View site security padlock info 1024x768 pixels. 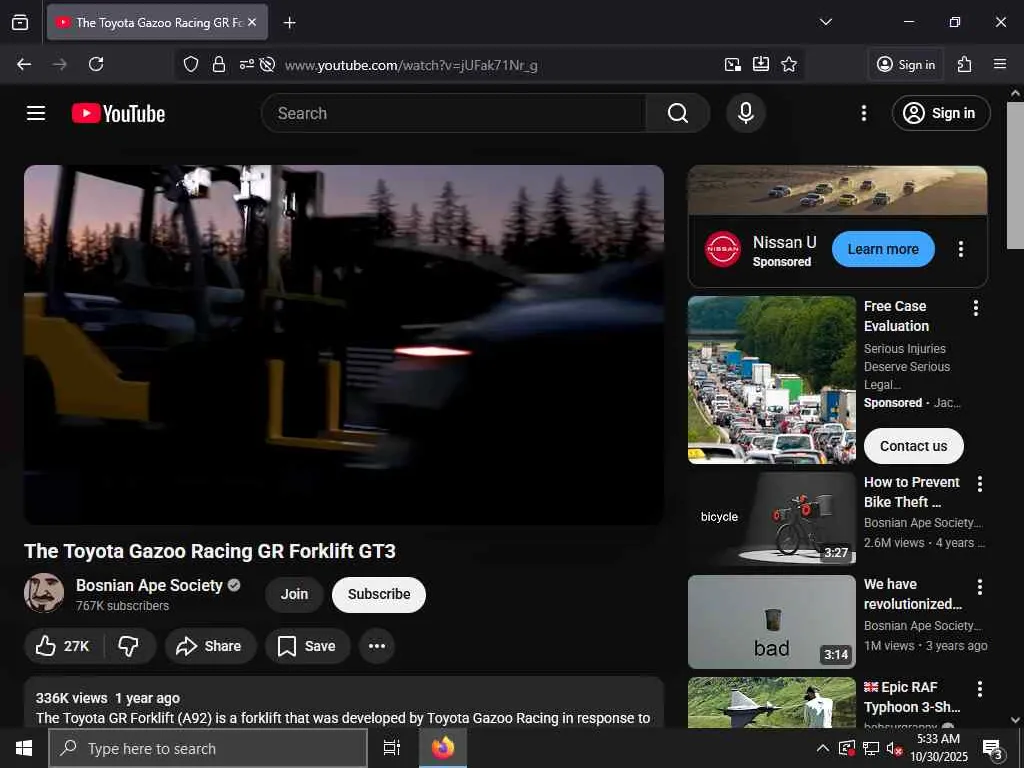[219, 64]
